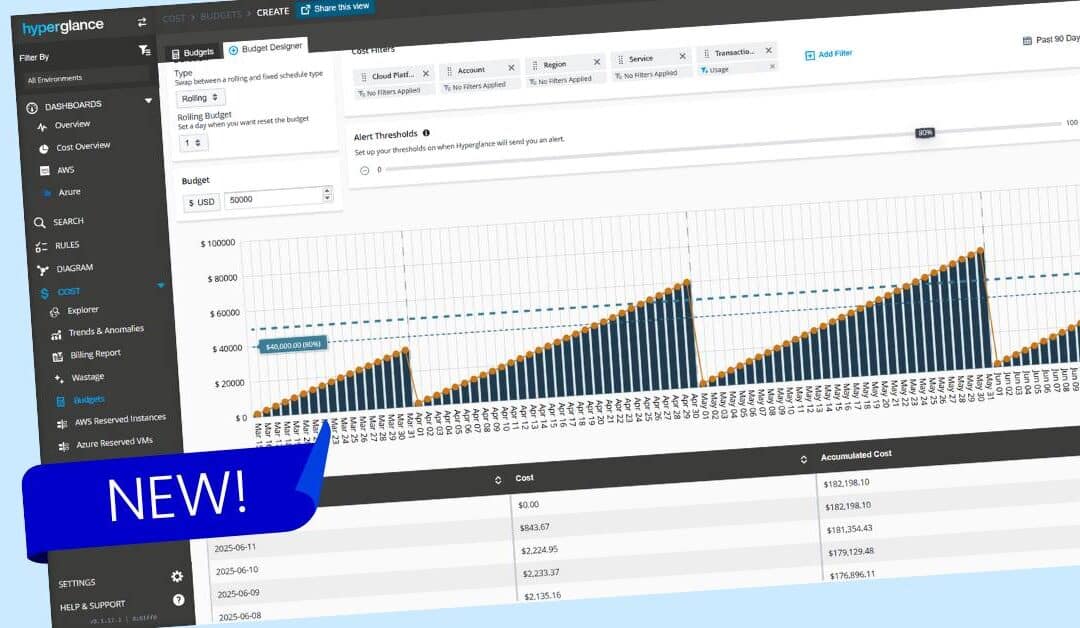Image resolution: width=1080 pixels, height=628 pixels.
Task: Collapse the COST sidebar section
Action: click(160, 285)
